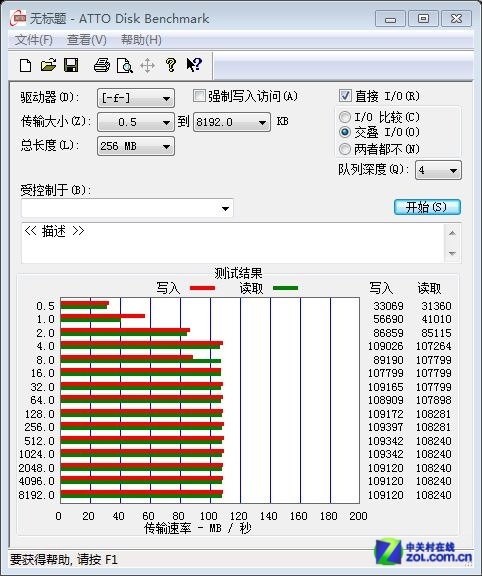Click description box scroll down arrow
Screen dimensions: 482x576
click(x=453, y=253)
